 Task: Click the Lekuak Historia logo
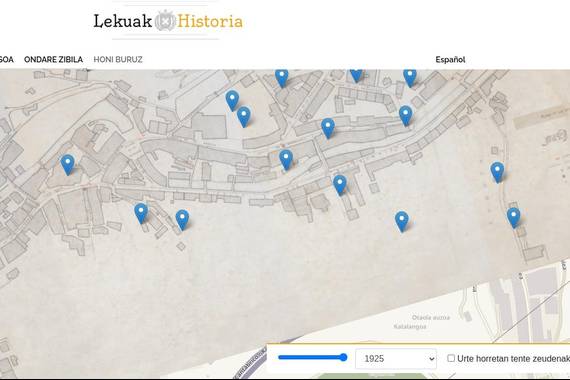[x=168, y=21]
